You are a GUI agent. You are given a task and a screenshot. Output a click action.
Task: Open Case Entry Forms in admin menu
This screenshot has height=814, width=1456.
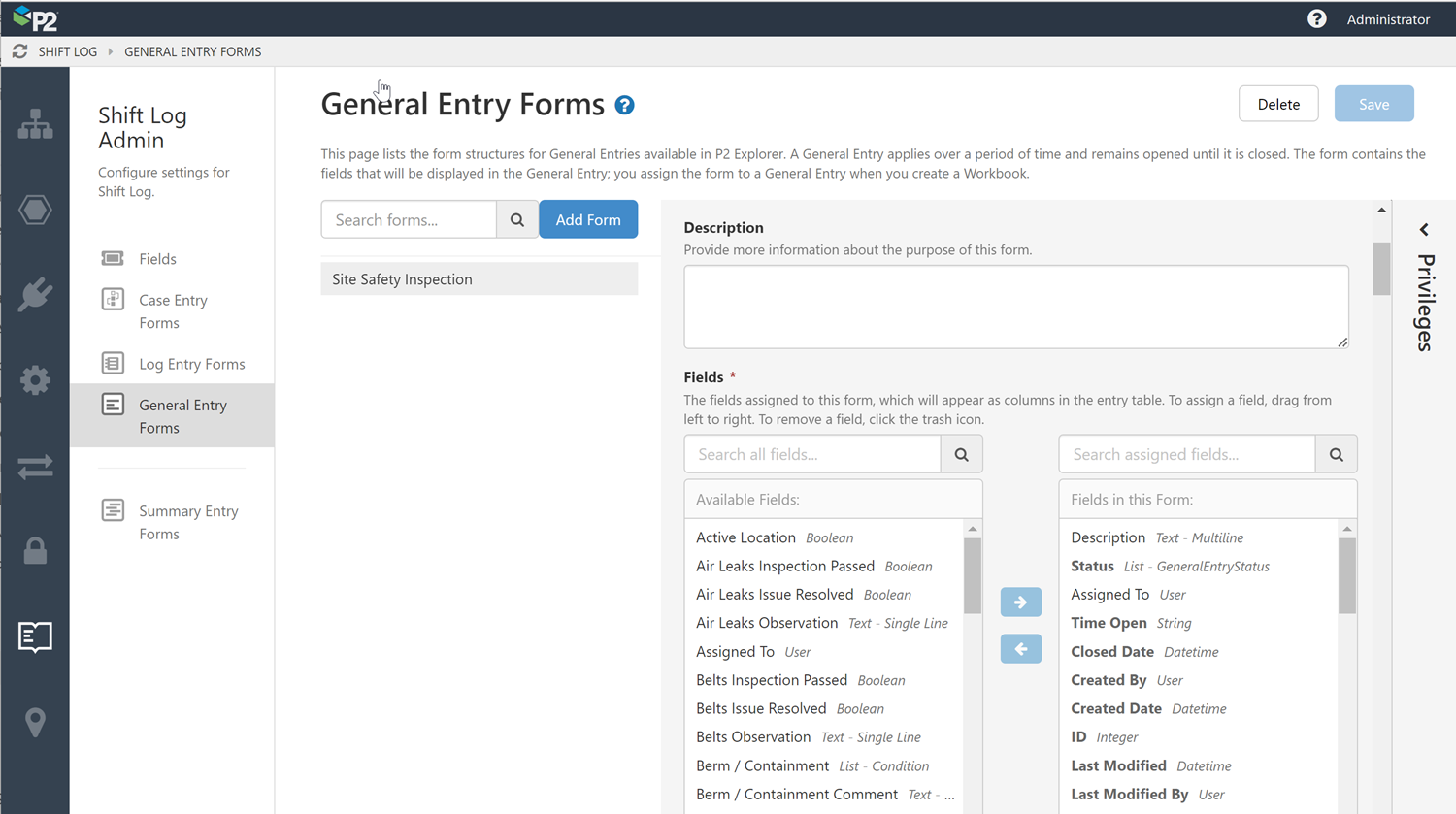click(x=173, y=311)
